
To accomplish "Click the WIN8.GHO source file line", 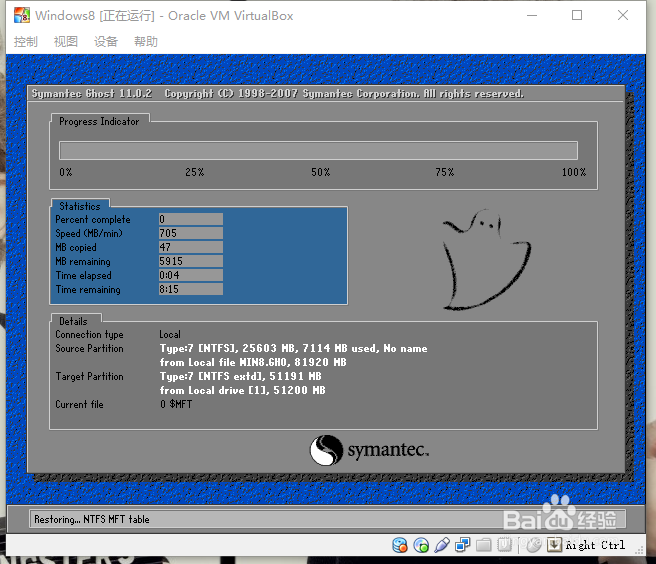I will click(253, 362).
